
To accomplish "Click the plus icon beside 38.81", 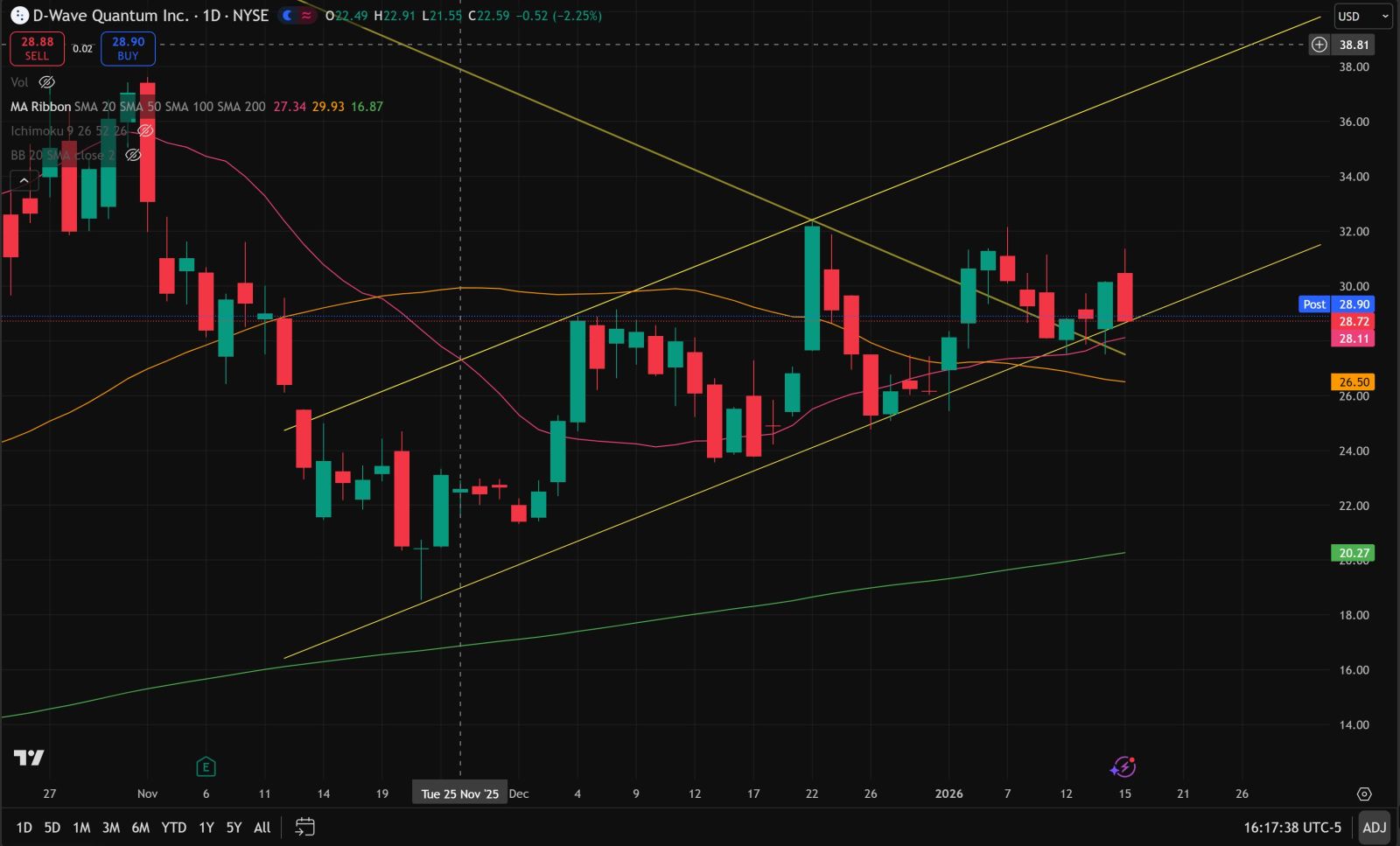I will (x=1319, y=45).
